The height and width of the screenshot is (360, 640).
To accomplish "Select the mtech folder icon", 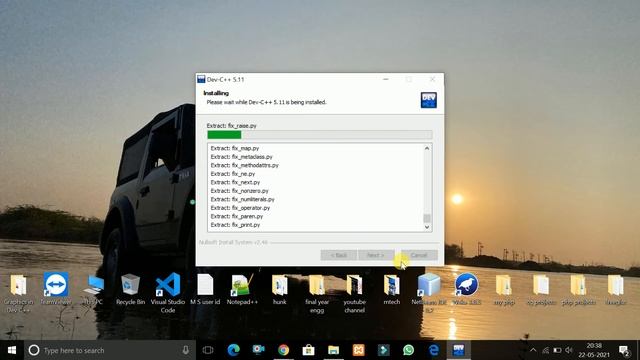I will (391, 289).
